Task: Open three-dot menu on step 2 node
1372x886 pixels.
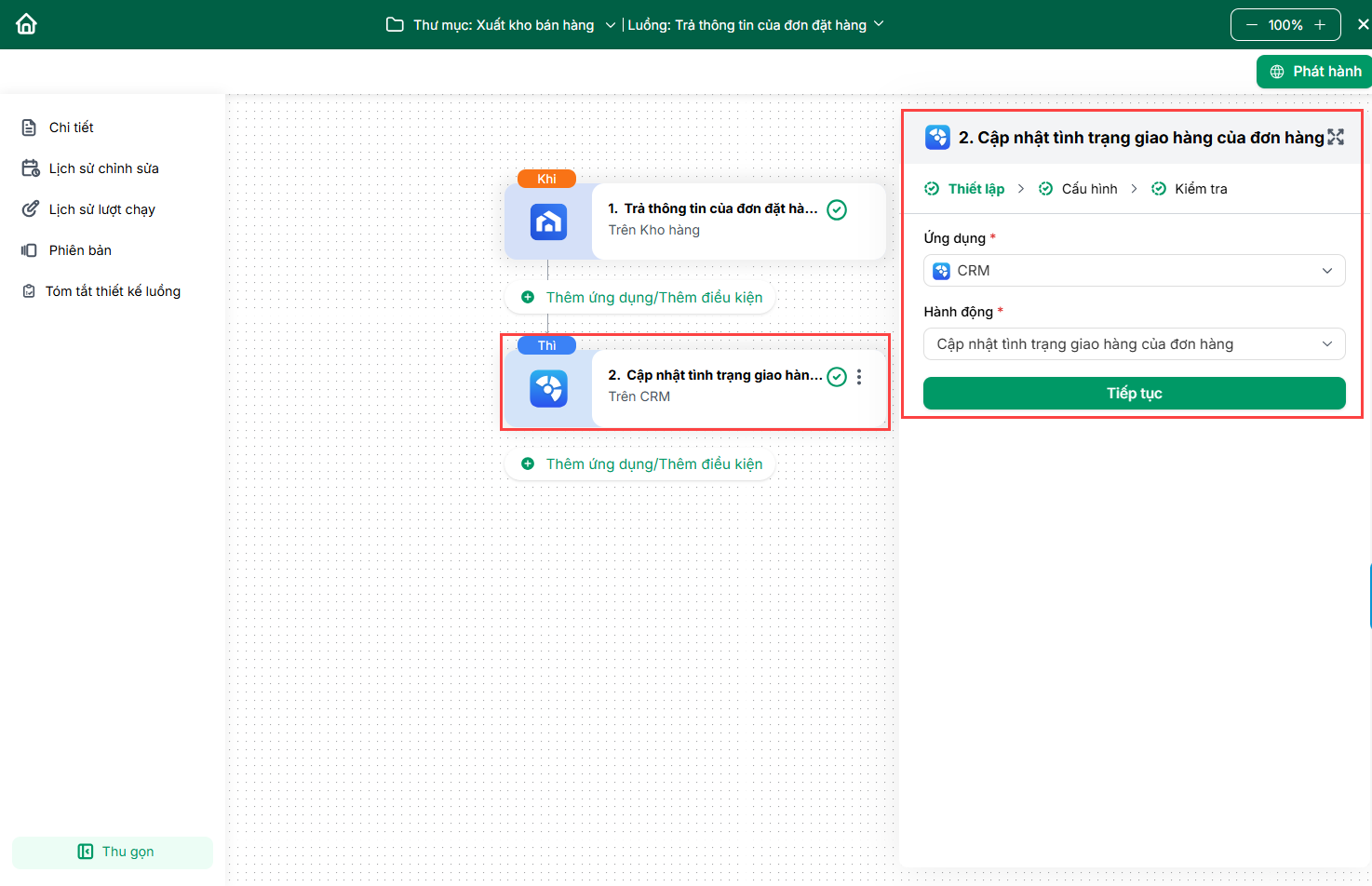Action: coord(859,377)
